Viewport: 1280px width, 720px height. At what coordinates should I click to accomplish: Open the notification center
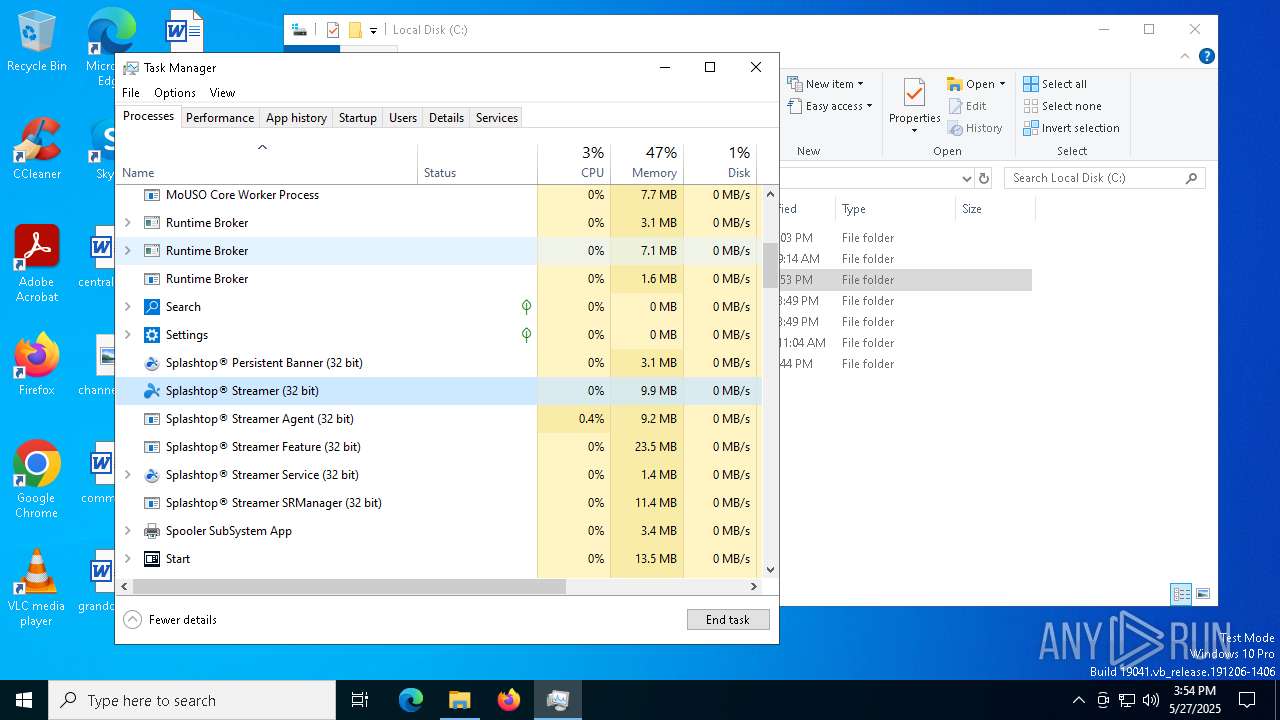pos(1247,700)
